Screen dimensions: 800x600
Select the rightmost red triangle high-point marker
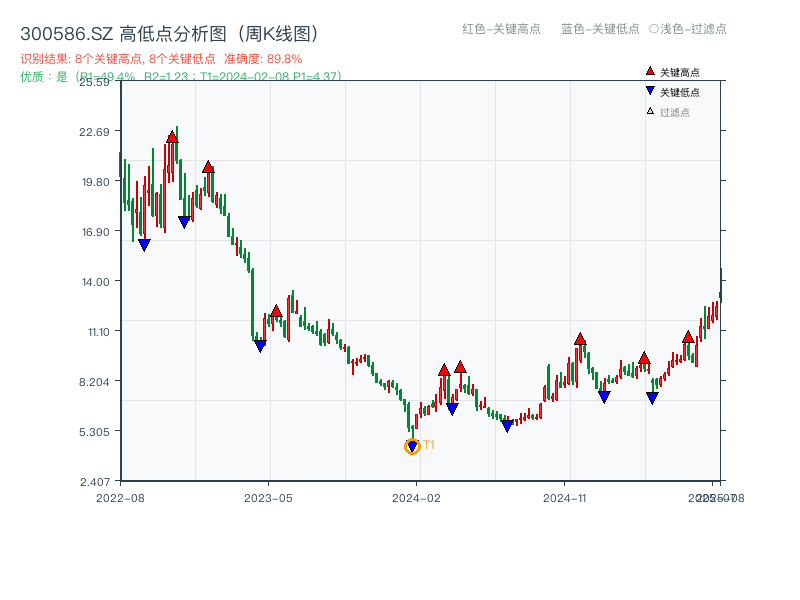pyautogui.click(x=686, y=338)
